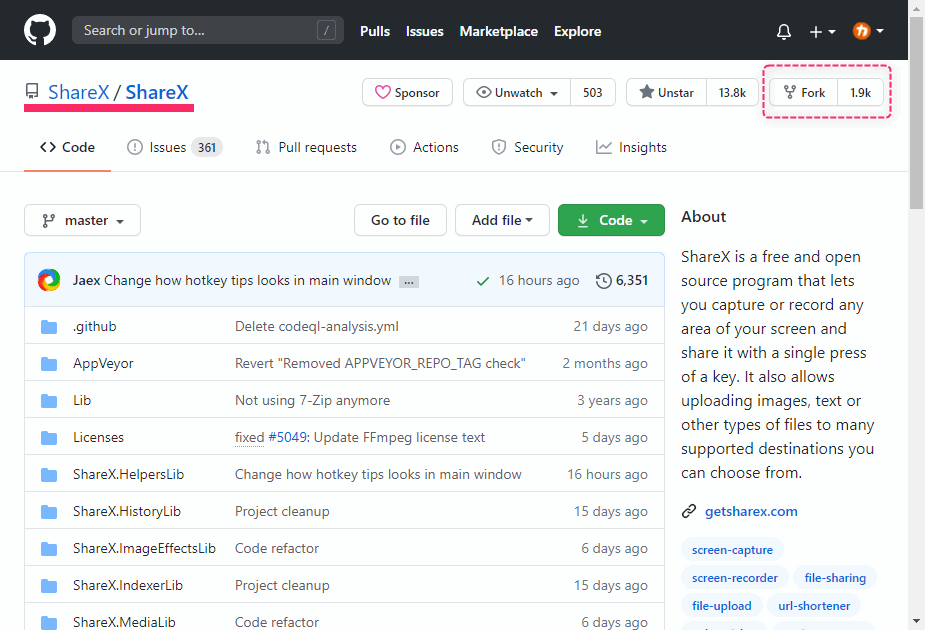Open Jaex author link

click(86, 280)
